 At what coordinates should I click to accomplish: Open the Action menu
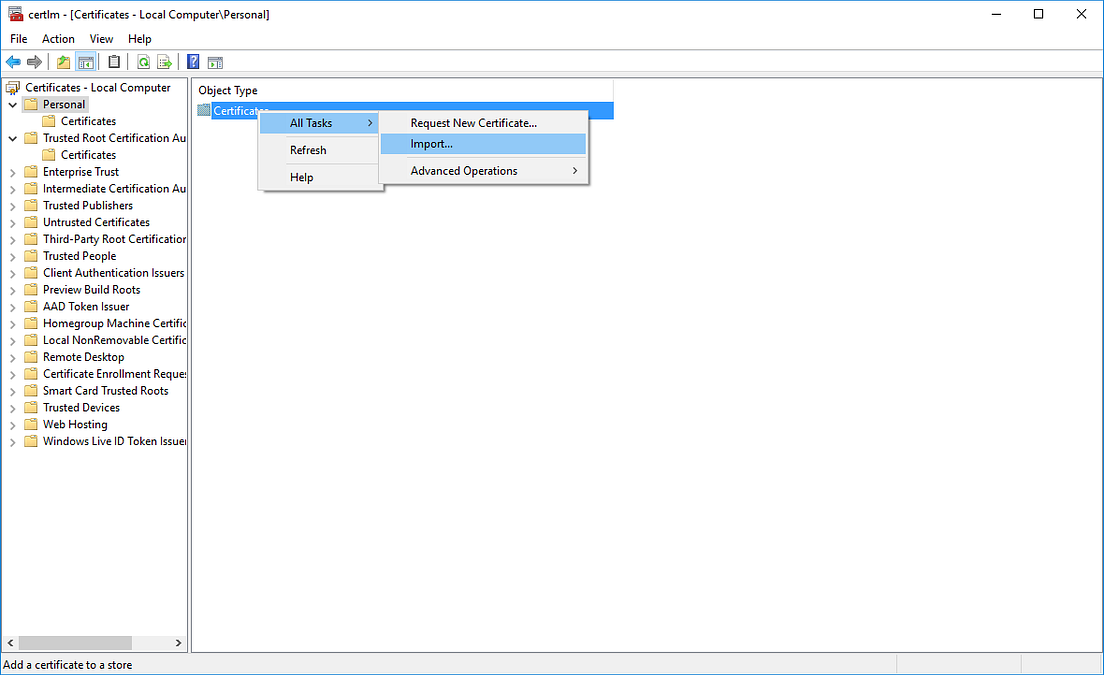pos(58,38)
